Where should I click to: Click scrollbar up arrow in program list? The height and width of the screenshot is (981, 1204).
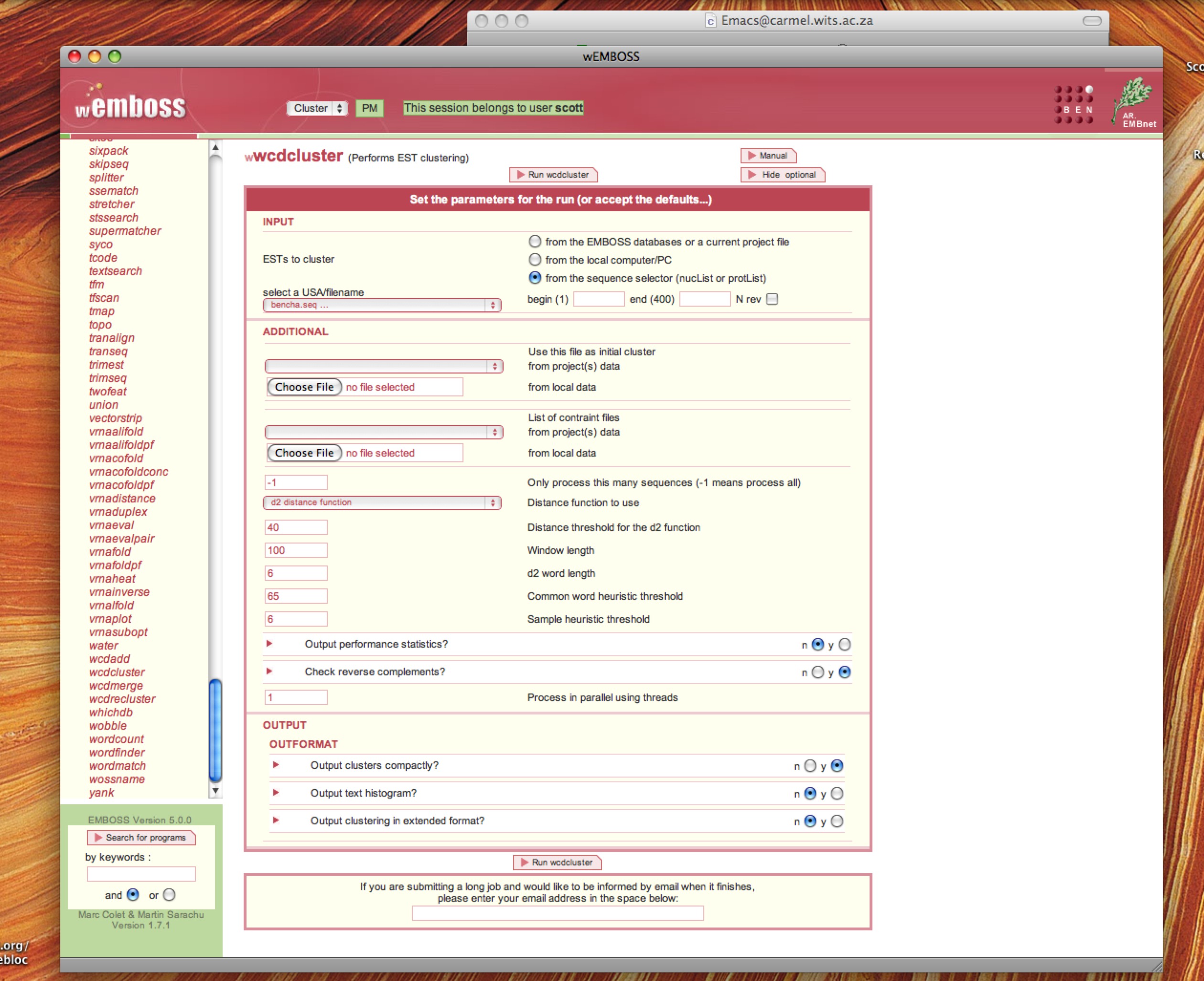point(215,148)
